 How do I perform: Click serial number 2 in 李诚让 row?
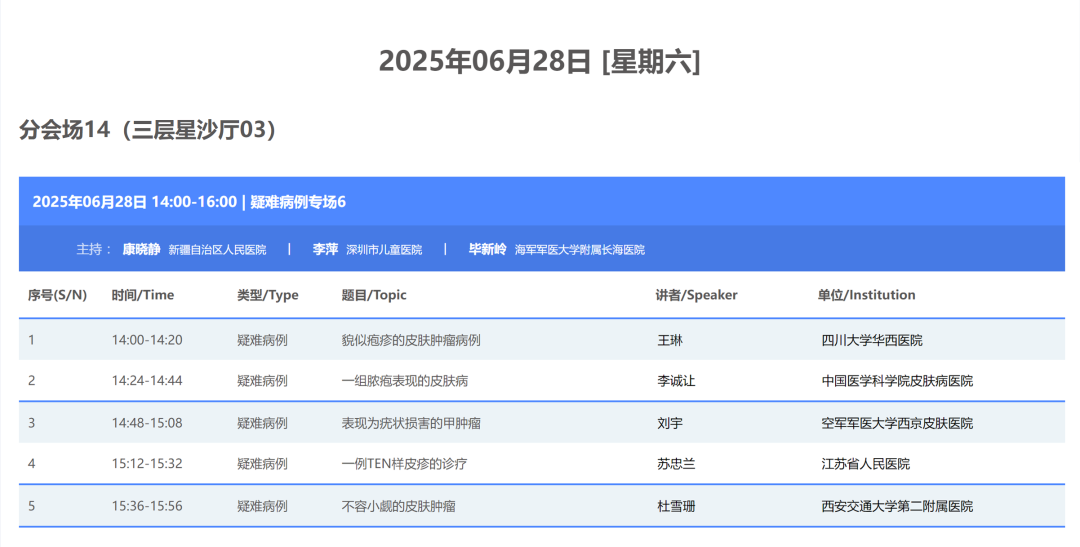31,380
